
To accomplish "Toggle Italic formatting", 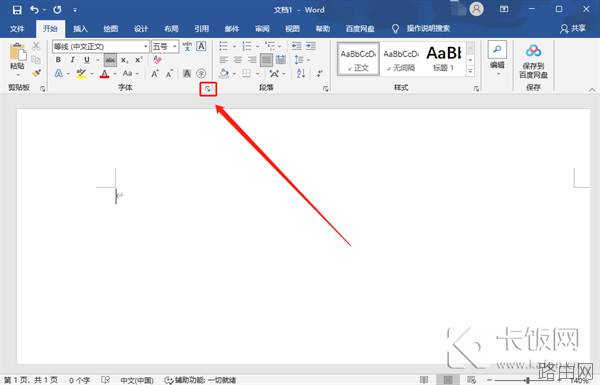I will [72, 60].
